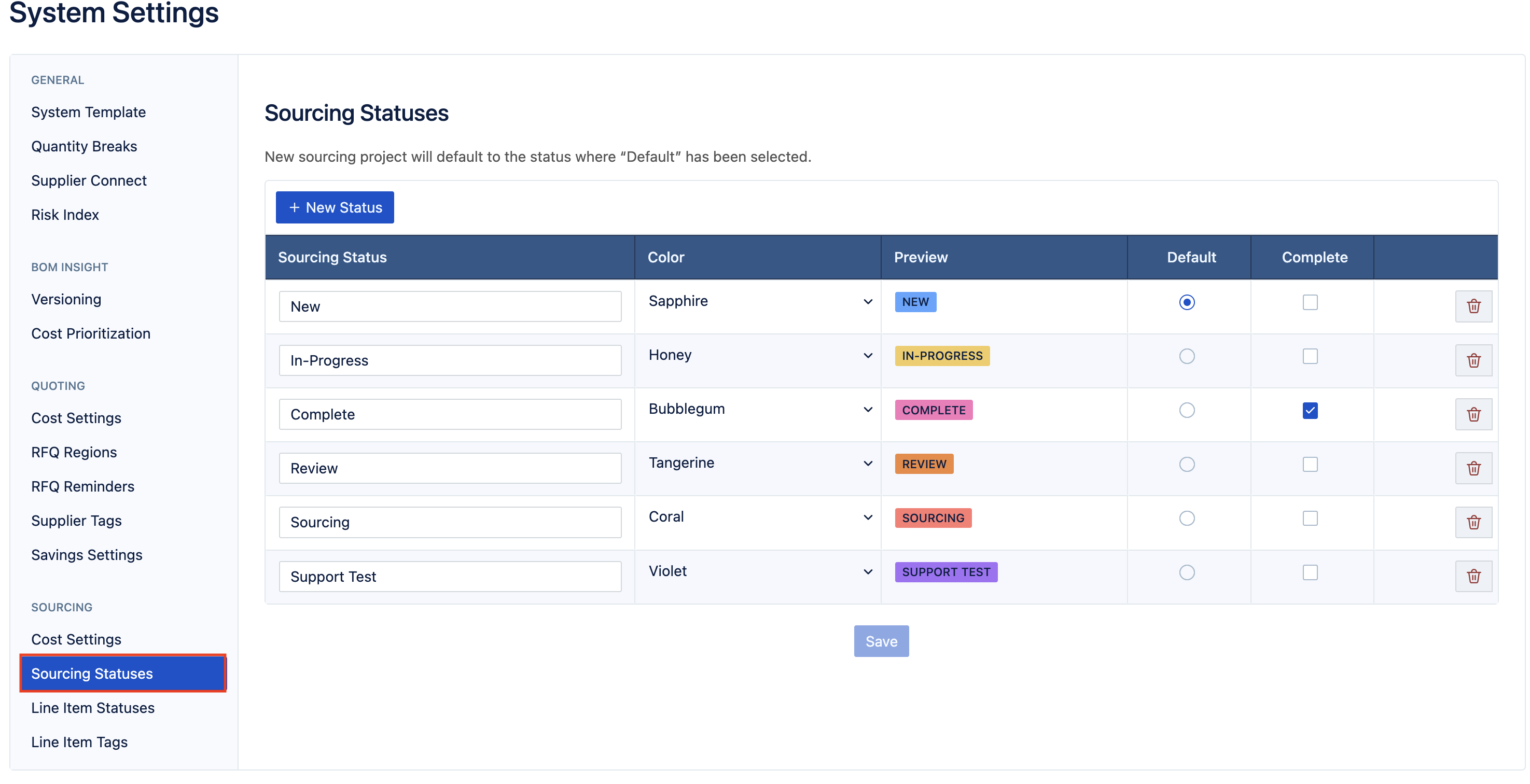Screen dimensions: 1530x784
Task: Navigate to RFQ Regions settings
Action: point(74,453)
